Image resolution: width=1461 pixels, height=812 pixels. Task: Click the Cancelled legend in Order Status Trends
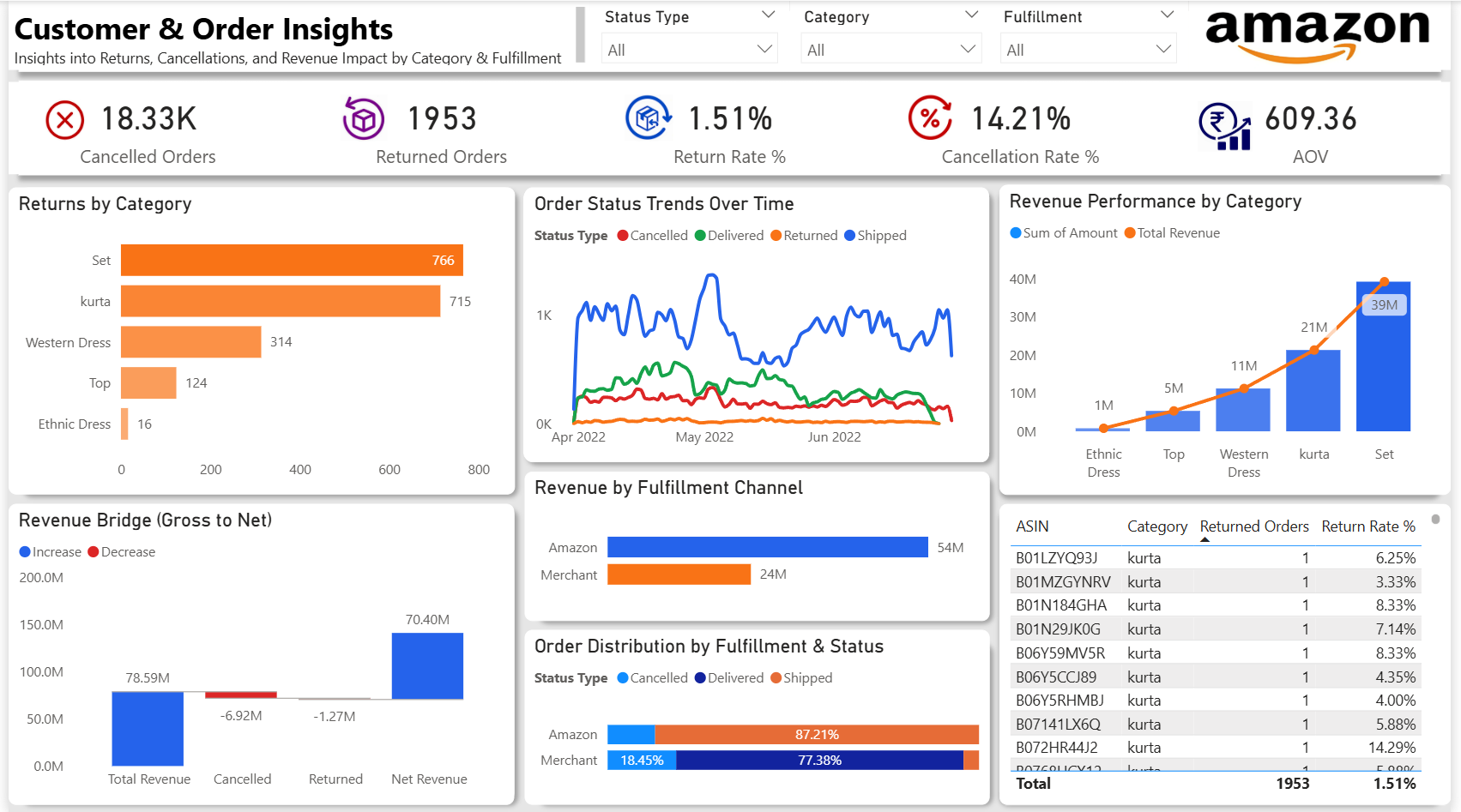pos(652,236)
